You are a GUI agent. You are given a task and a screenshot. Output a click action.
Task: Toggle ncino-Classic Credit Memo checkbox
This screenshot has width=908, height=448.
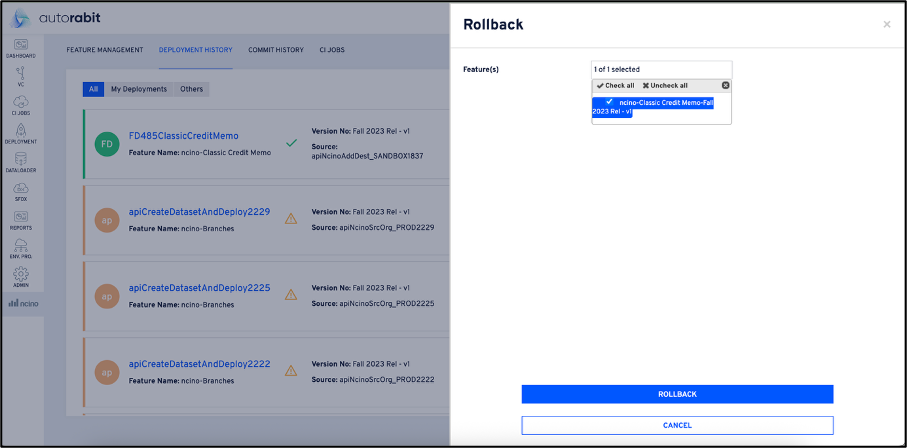(609, 101)
